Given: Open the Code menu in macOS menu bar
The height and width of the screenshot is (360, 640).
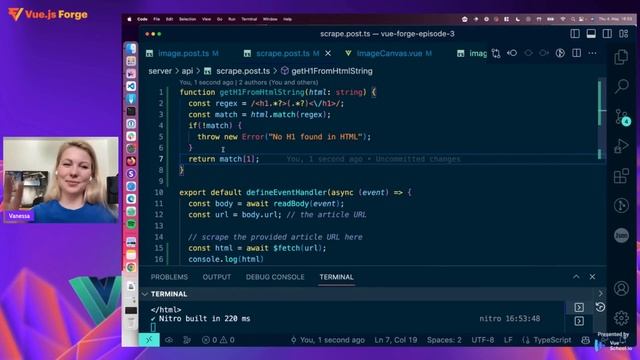Looking at the screenshot, I should (x=142, y=19).
